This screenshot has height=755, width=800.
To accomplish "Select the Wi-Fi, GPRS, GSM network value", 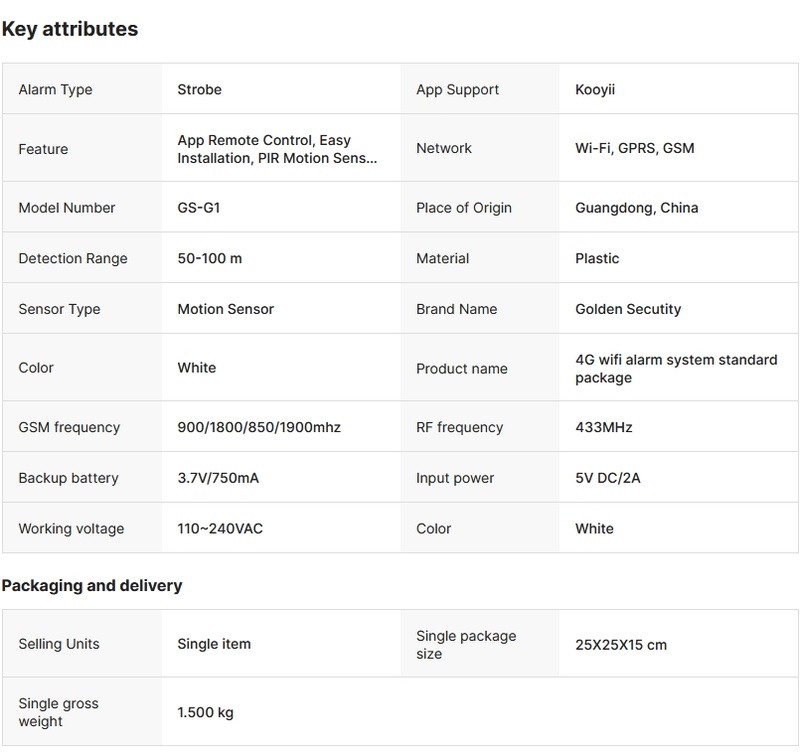I will tap(634, 148).
